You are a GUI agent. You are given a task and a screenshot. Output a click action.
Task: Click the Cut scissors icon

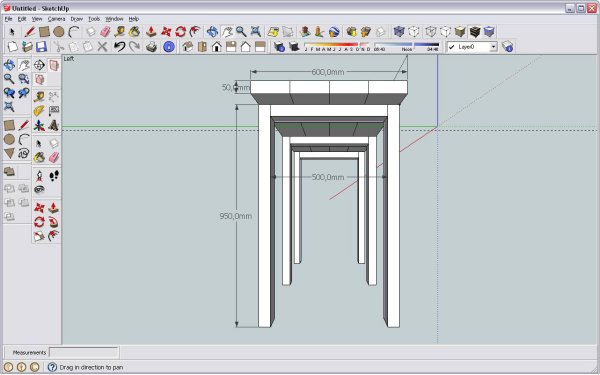[x=59, y=47]
